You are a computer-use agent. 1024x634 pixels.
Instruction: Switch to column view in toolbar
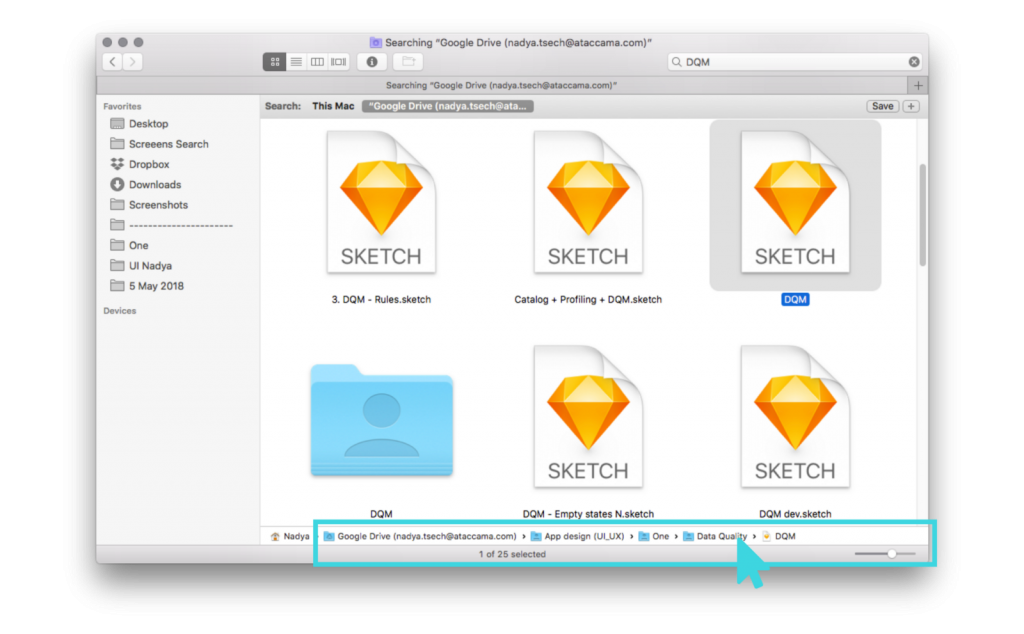pyautogui.click(x=317, y=62)
